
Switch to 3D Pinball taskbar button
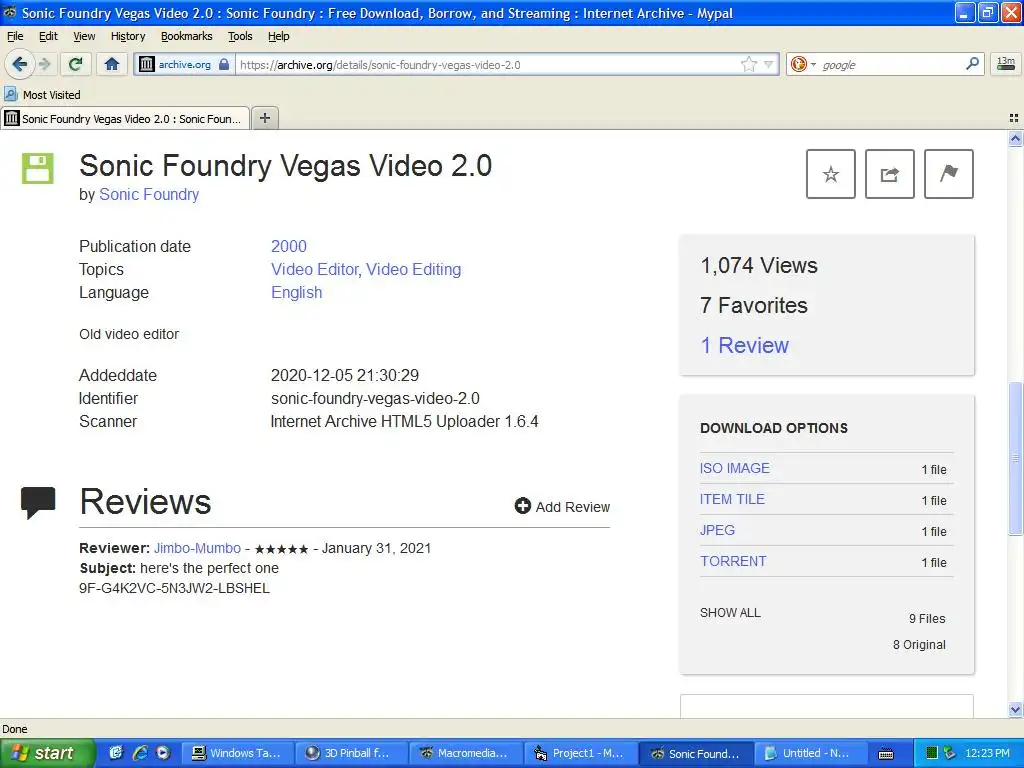[351, 753]
